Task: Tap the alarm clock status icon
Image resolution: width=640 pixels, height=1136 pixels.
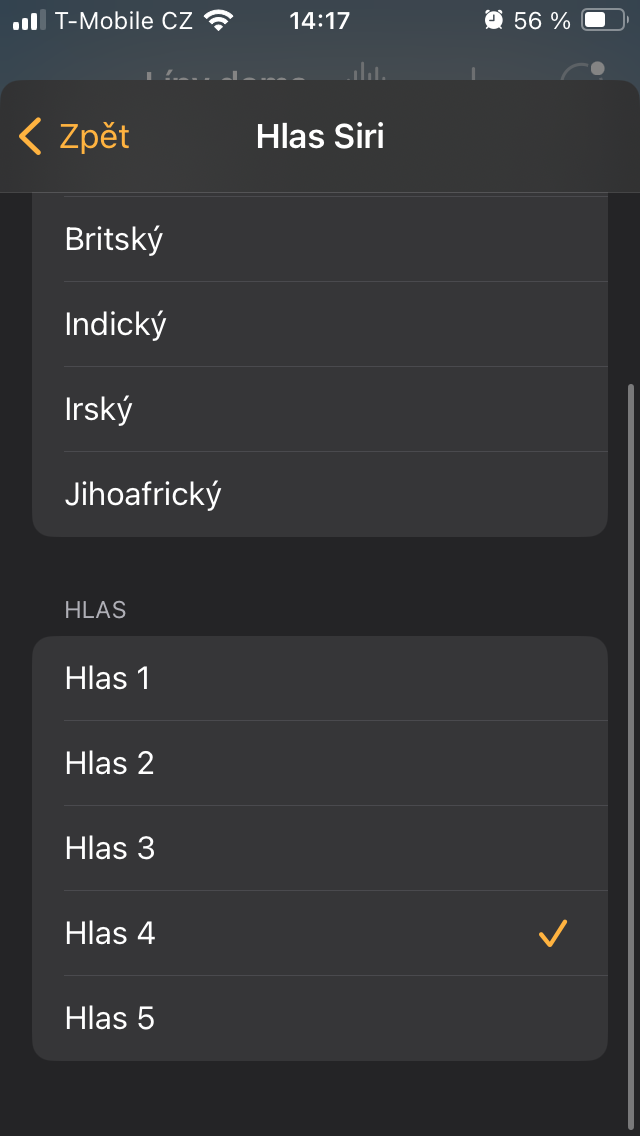Action: 494,20
